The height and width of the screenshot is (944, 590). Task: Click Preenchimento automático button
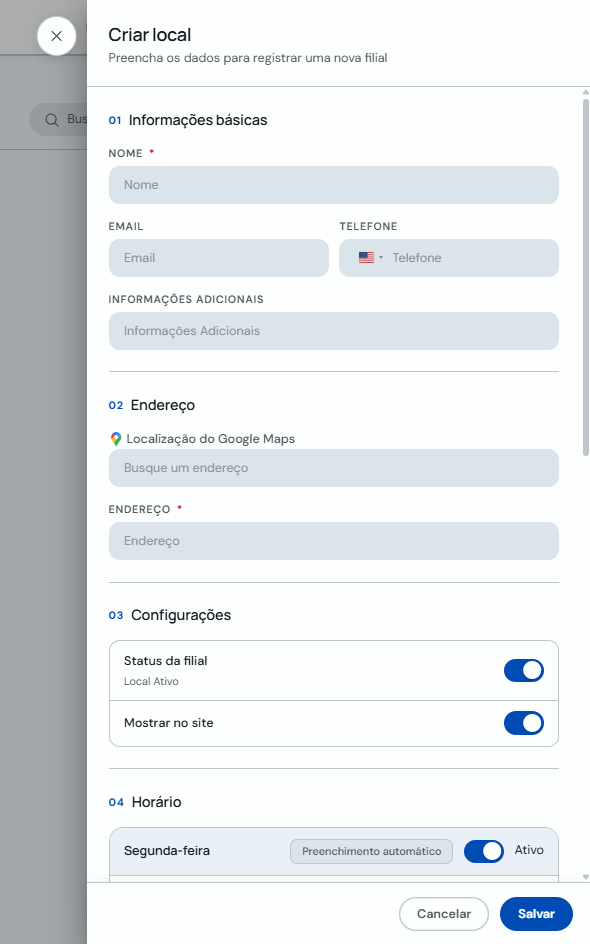click(371, 851)
